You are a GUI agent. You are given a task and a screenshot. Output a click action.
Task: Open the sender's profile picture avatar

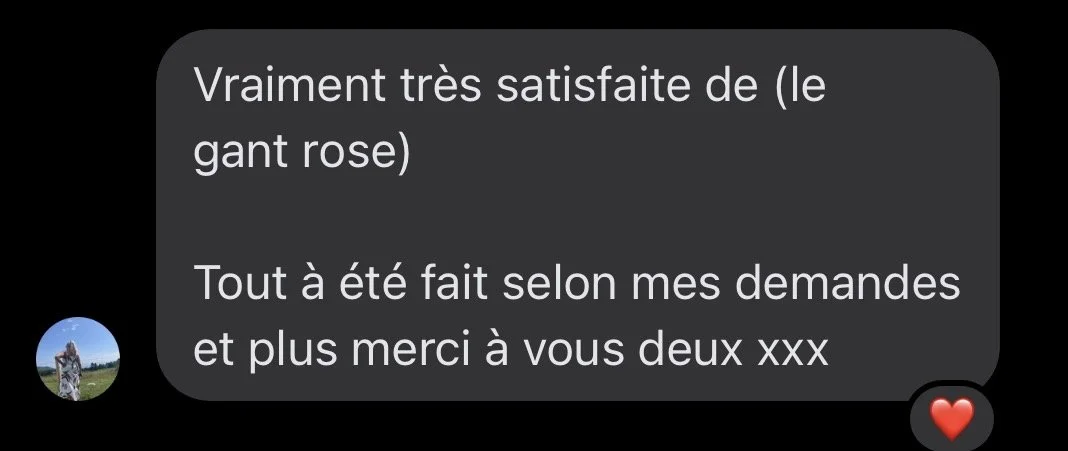point(78,358)
